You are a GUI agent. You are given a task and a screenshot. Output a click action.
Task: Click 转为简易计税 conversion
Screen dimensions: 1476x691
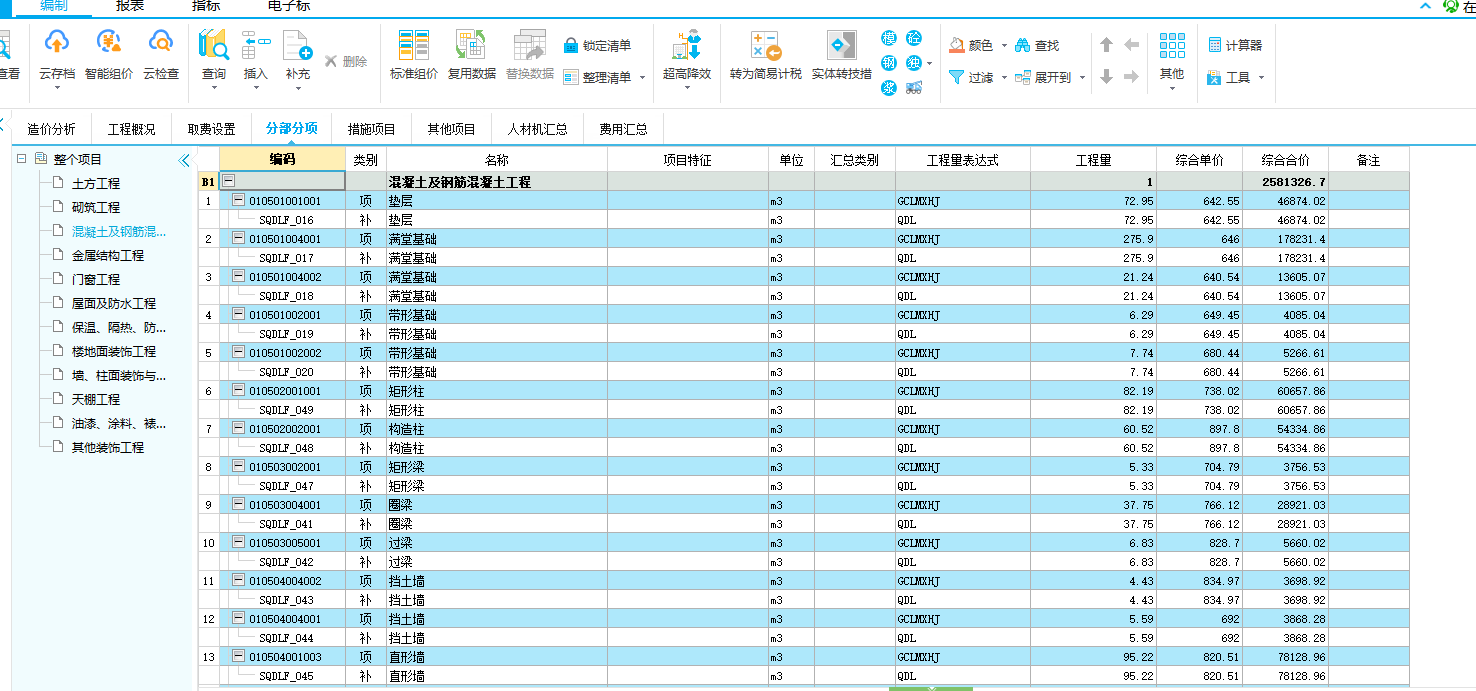(x=766, y=56)
